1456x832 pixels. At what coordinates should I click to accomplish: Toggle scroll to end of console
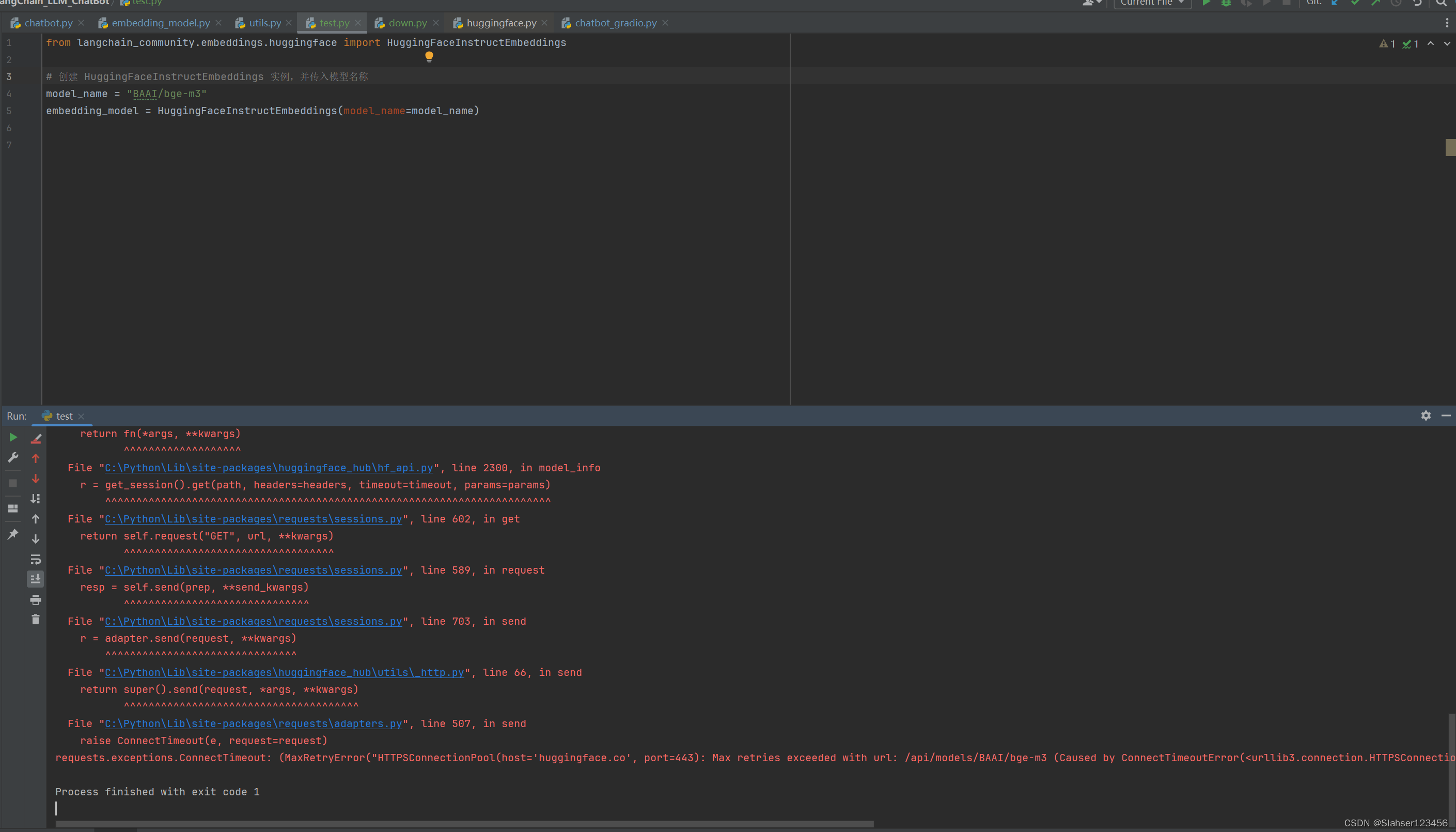(36, 579)
